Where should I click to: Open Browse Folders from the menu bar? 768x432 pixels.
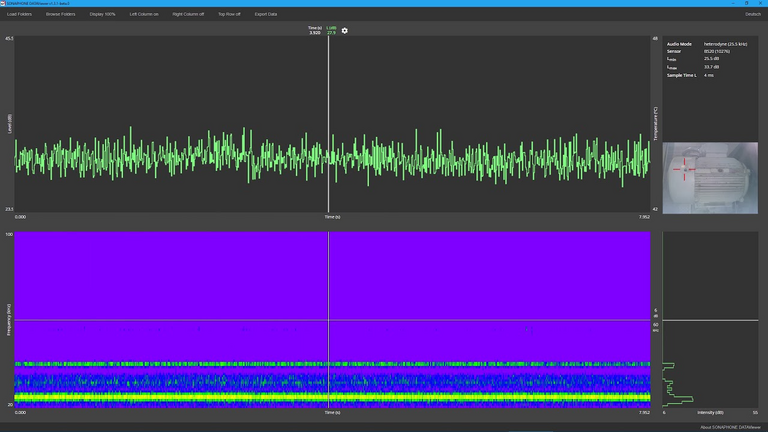pyautogui.click(x=60, y=14)
